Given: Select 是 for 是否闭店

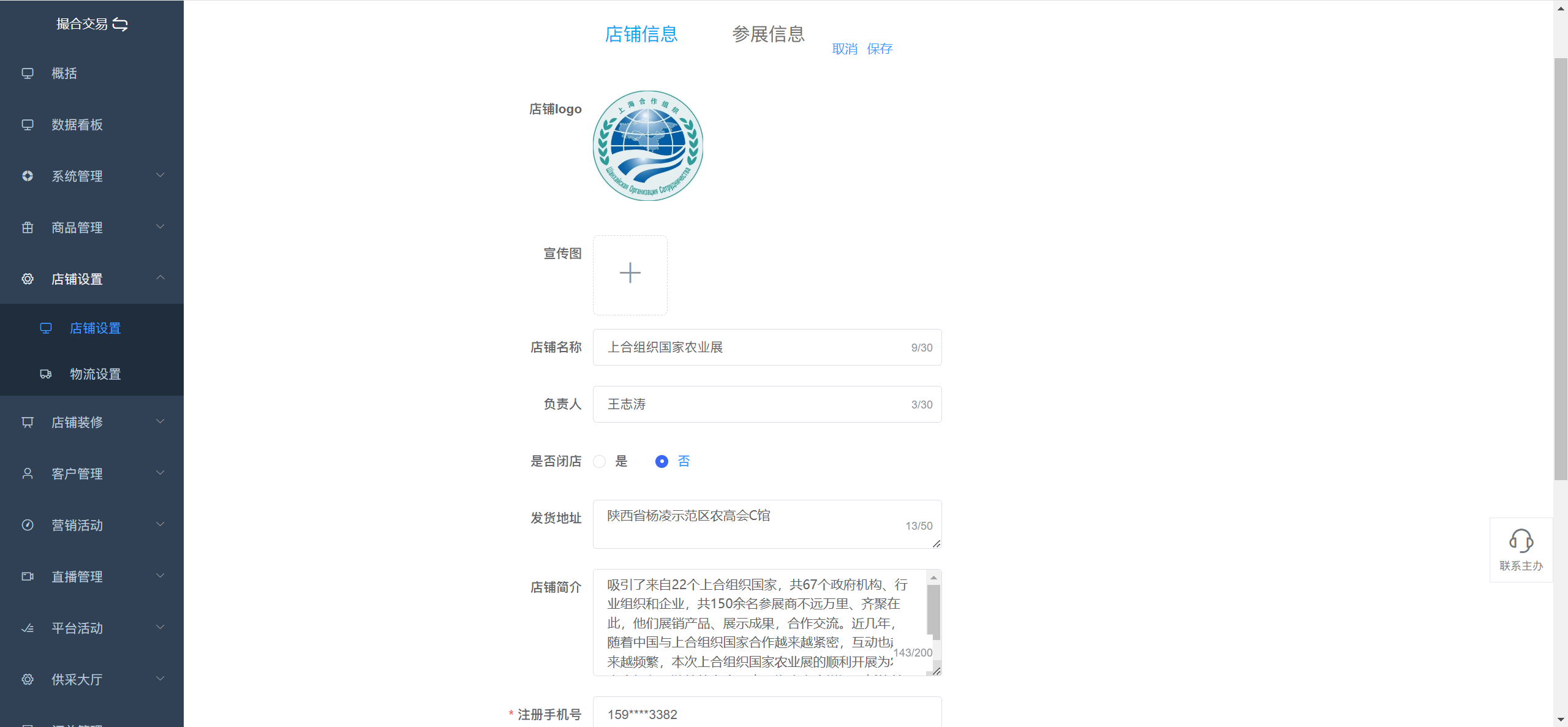Looking at the screenshot, I should pos(600,462).
